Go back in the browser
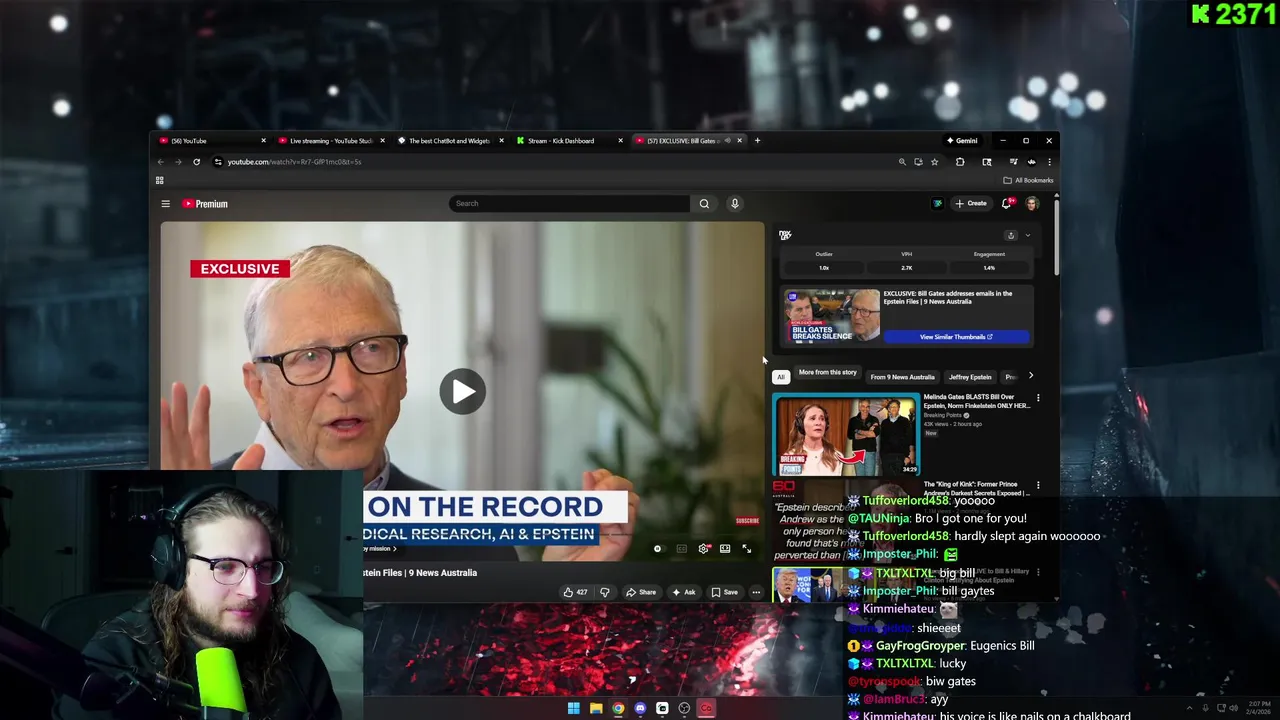 pos(160,162)
